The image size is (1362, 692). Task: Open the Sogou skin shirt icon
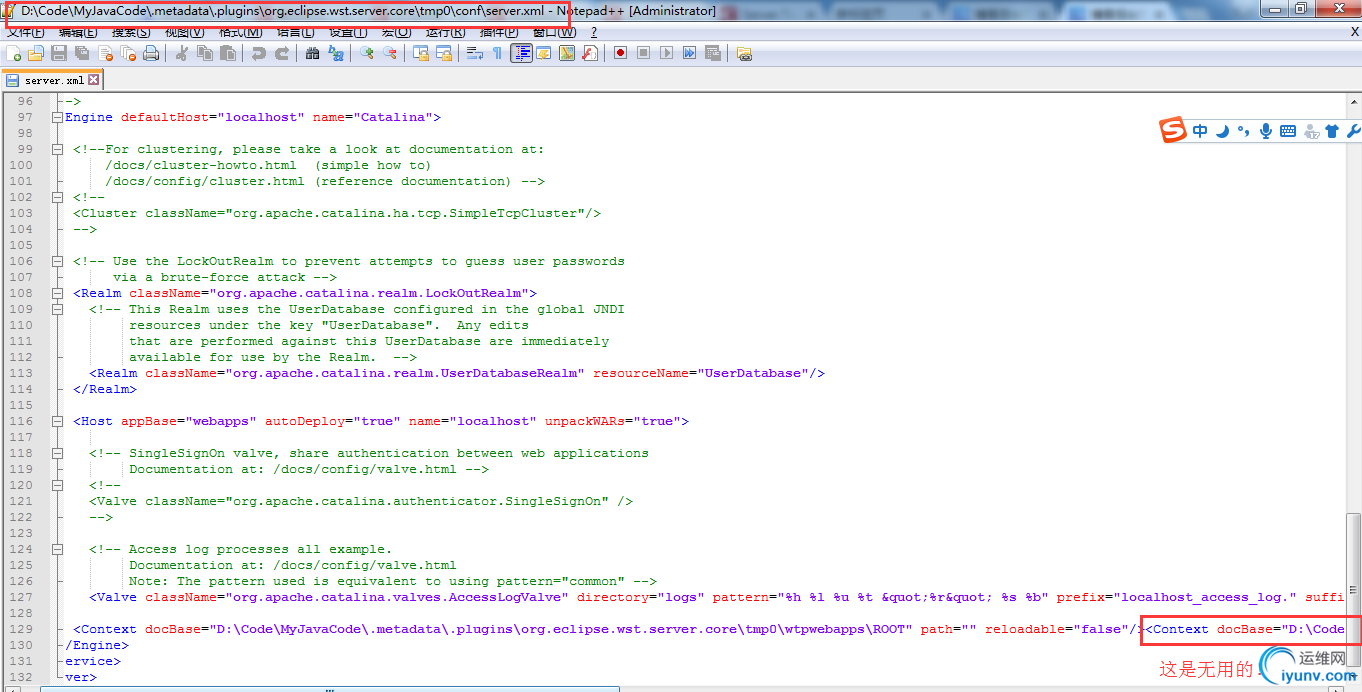pyautogui.click(x=1332, y=131)
